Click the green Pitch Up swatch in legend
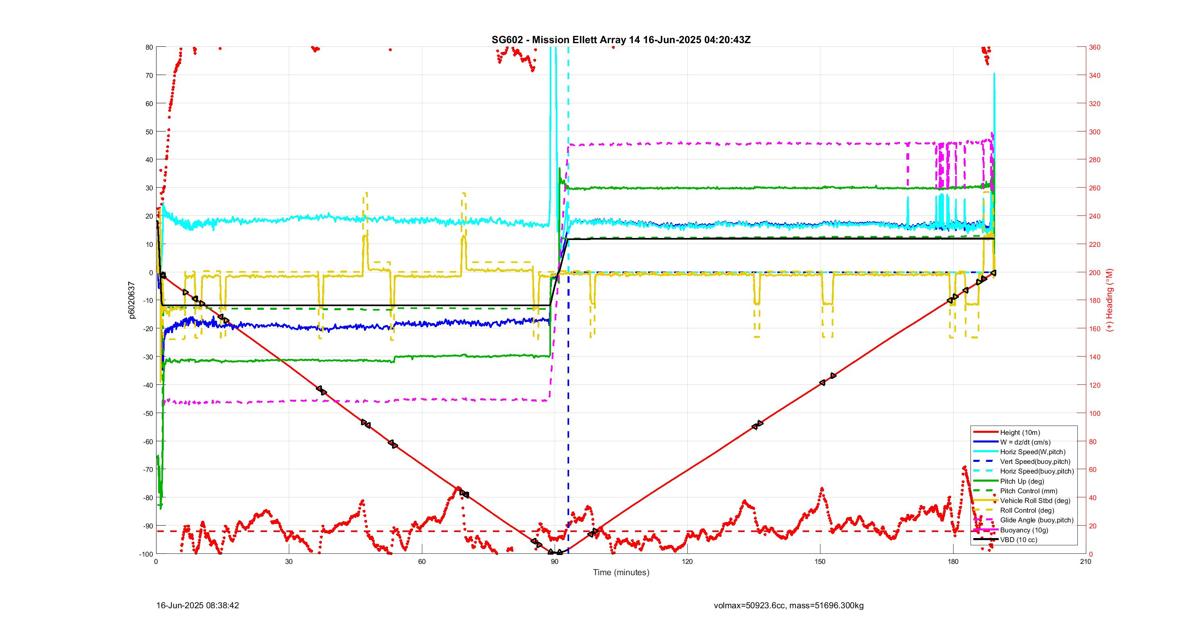Image resolution: width=1200 pixels, height=622 pixels. click(986, 481)
